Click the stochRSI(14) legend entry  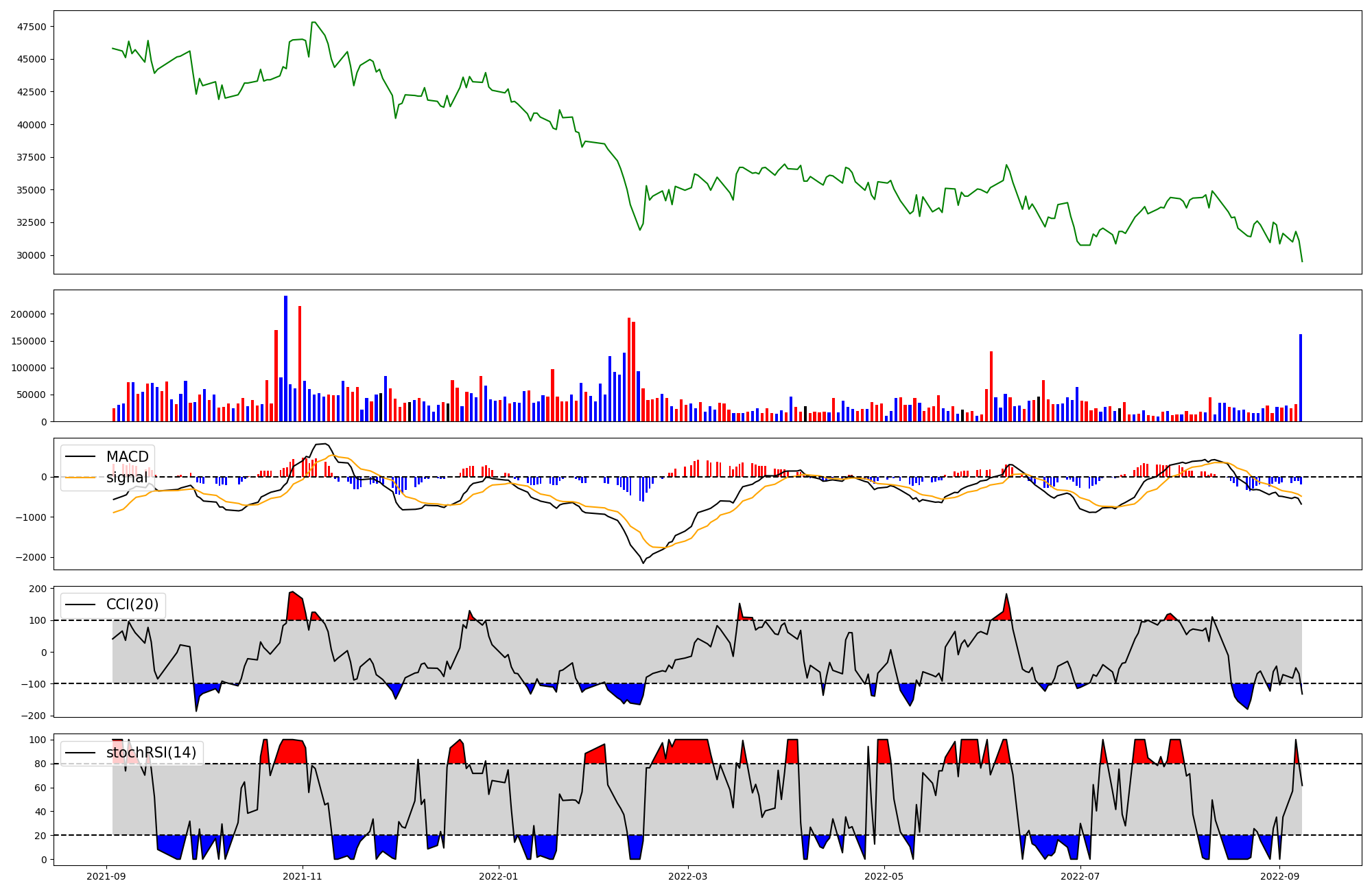pos(151,753)
